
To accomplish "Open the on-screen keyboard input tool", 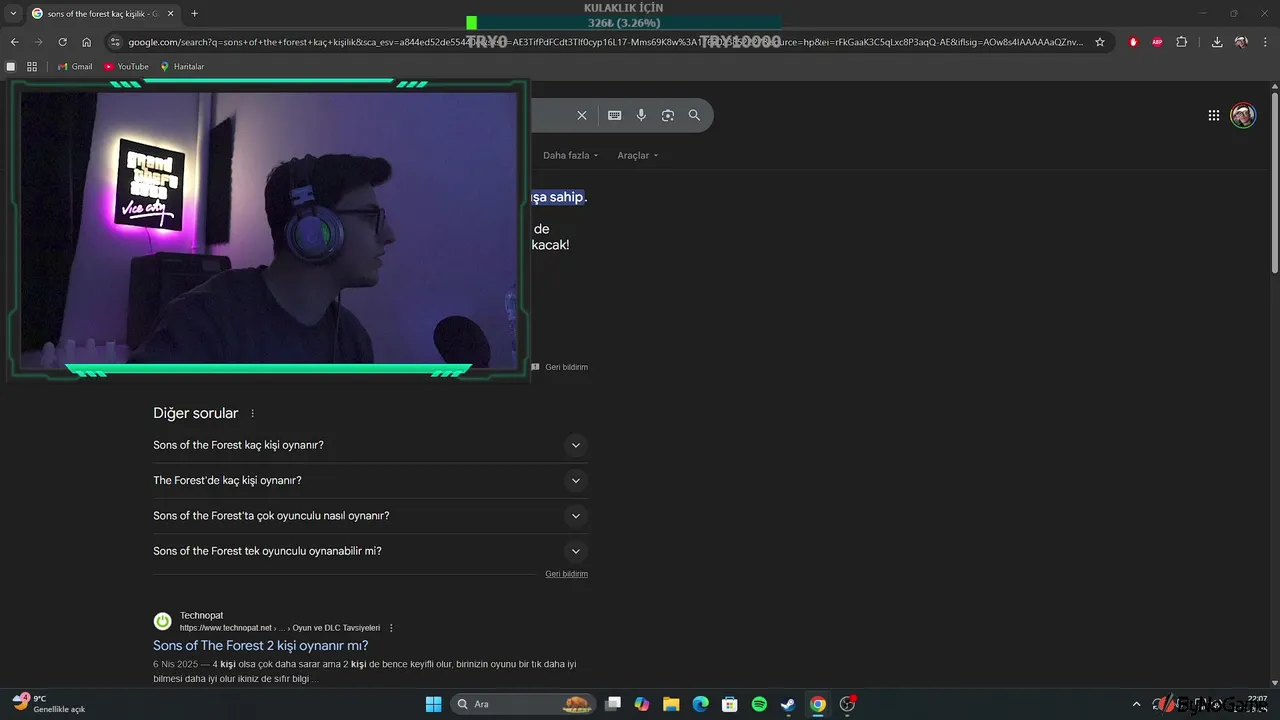I will tap(614, 115).
